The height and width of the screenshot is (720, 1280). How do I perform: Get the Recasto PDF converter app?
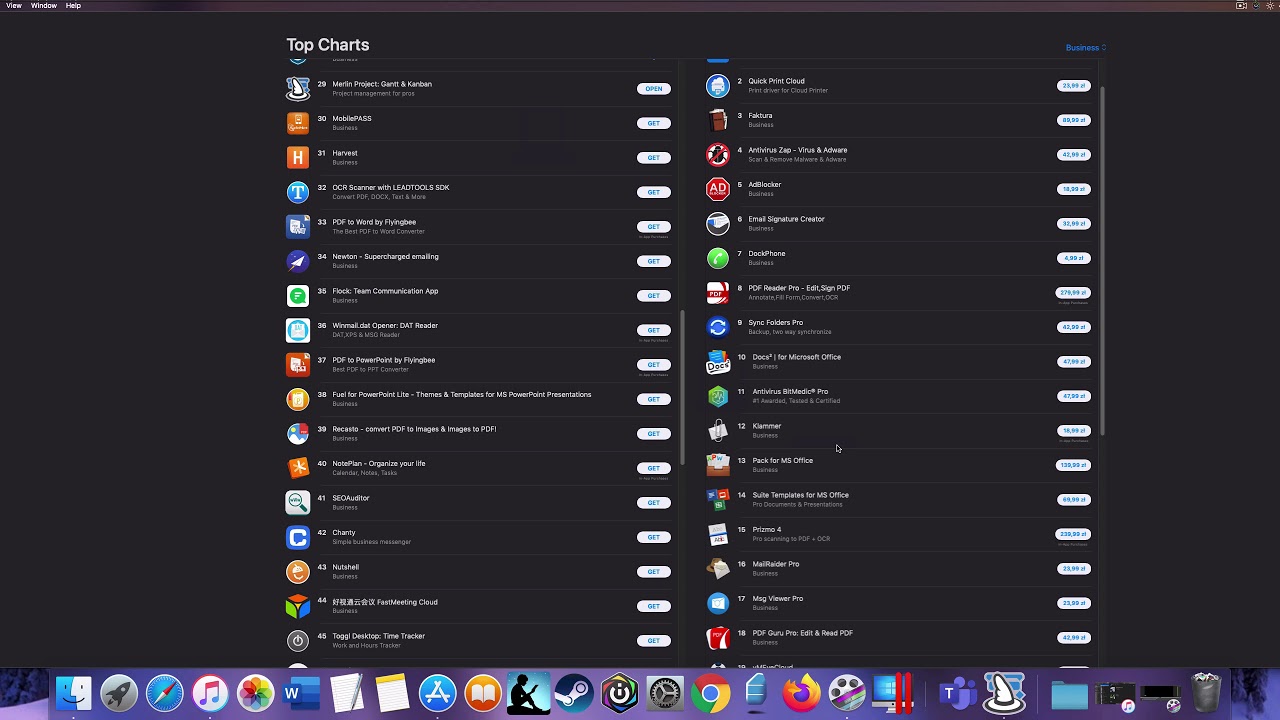click(x=653, y=434)
